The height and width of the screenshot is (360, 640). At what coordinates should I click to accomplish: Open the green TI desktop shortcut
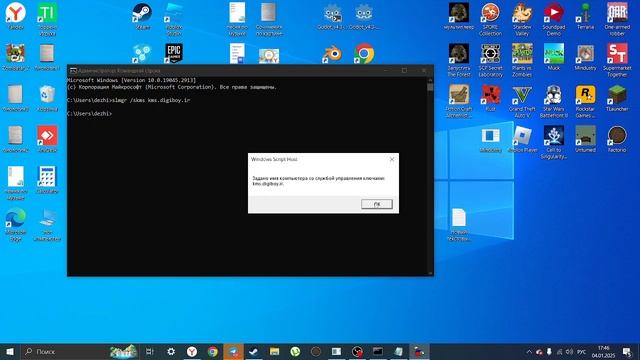point(47,19)
